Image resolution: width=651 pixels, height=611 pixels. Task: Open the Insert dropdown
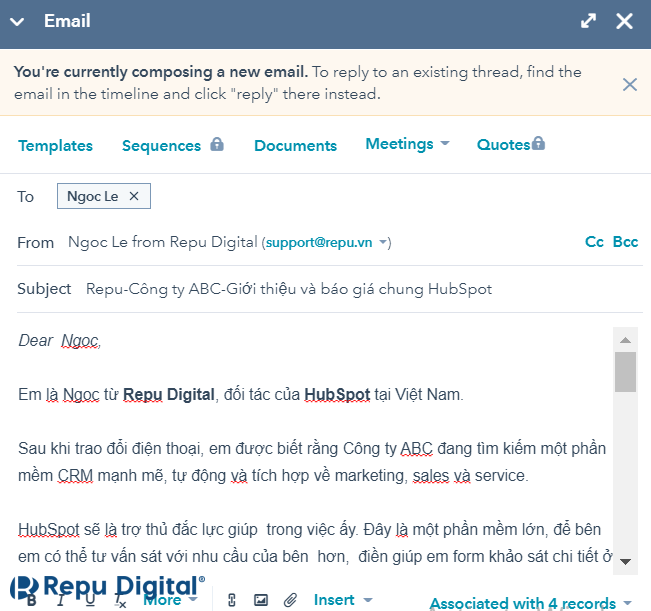tap(343, 600)
